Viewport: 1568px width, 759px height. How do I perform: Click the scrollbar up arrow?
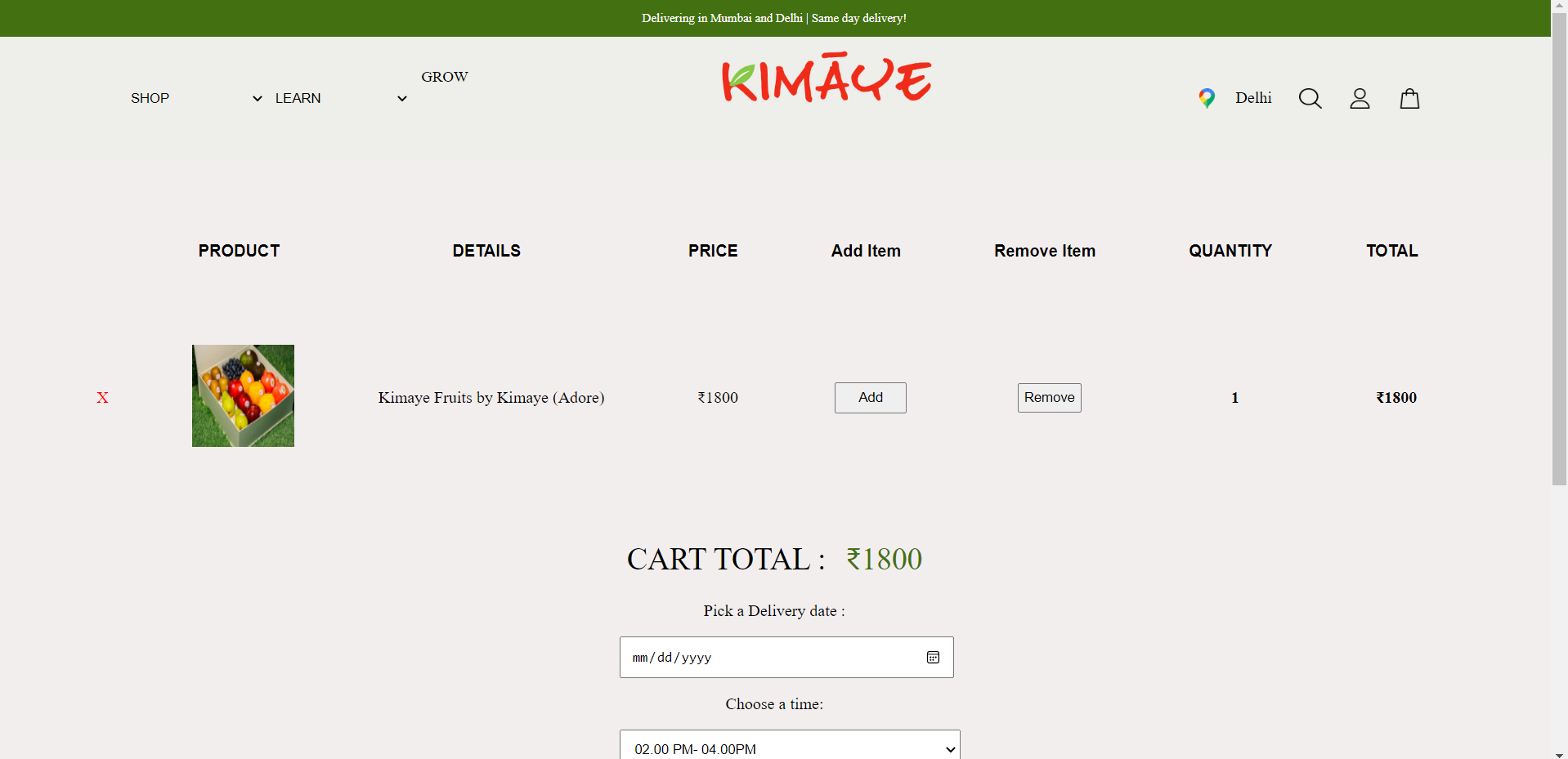point(1560,6)
